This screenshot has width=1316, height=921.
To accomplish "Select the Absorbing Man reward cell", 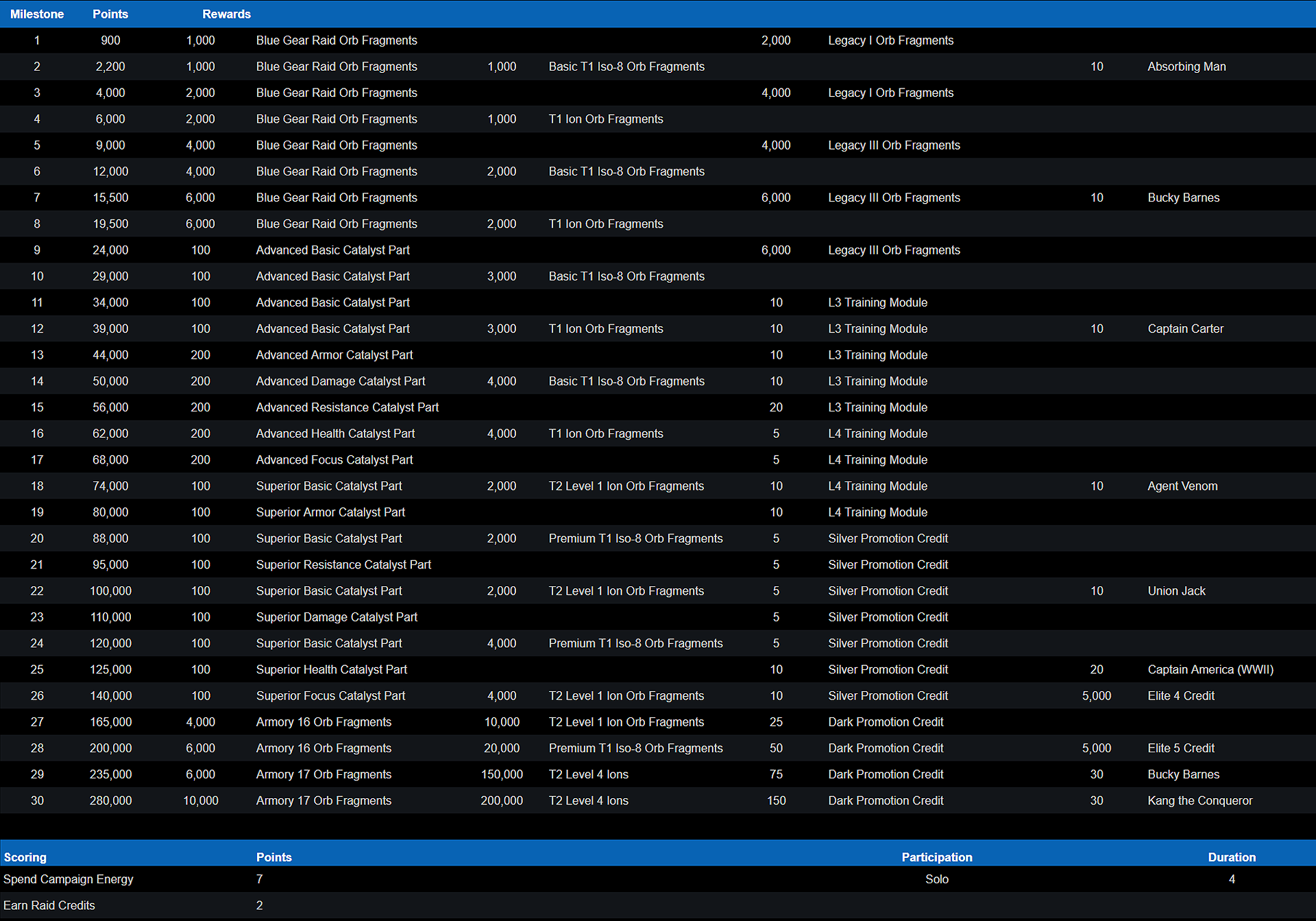I will pos(1186,67).
